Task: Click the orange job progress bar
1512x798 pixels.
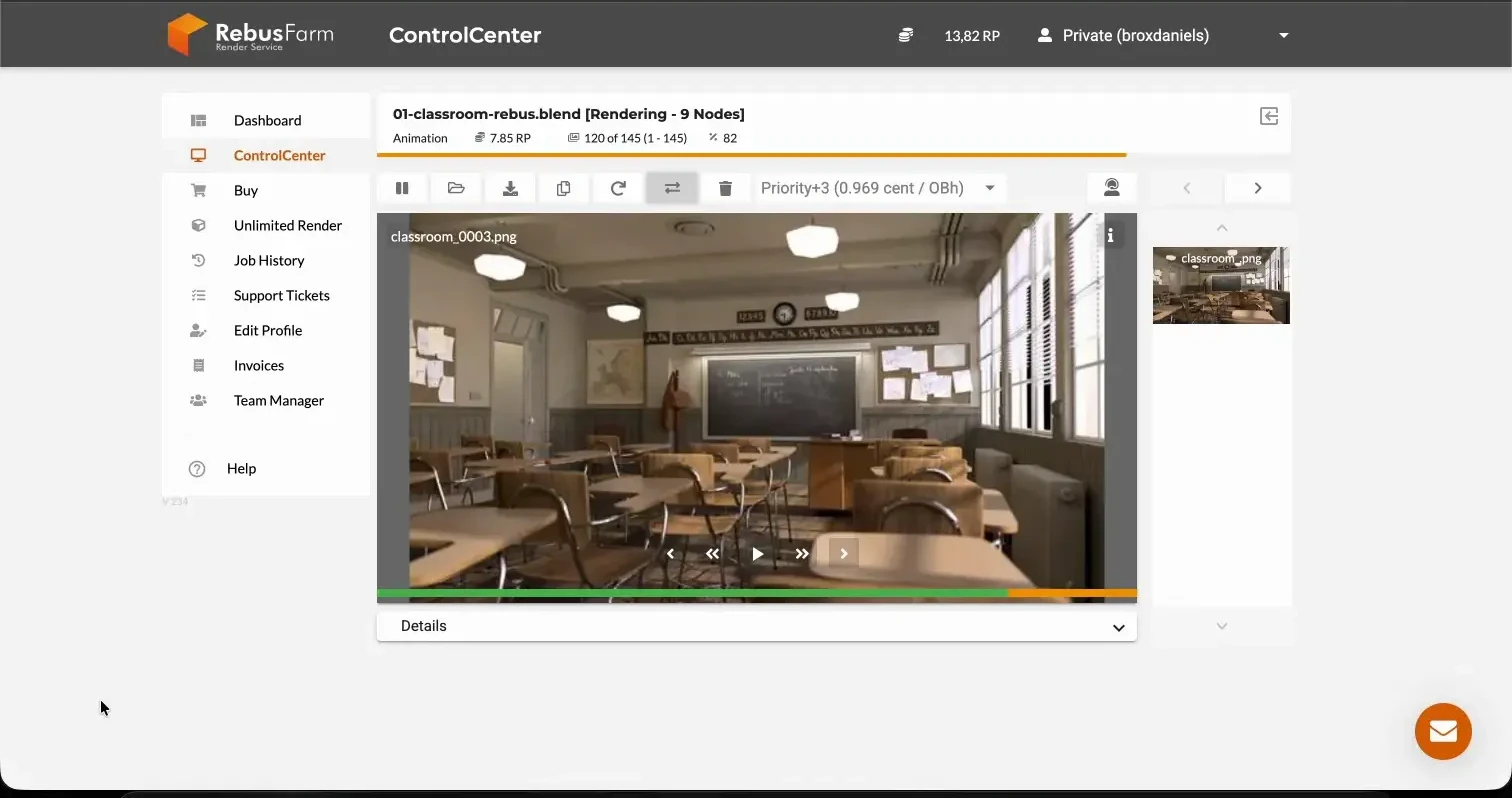Action: coord(752,155)
